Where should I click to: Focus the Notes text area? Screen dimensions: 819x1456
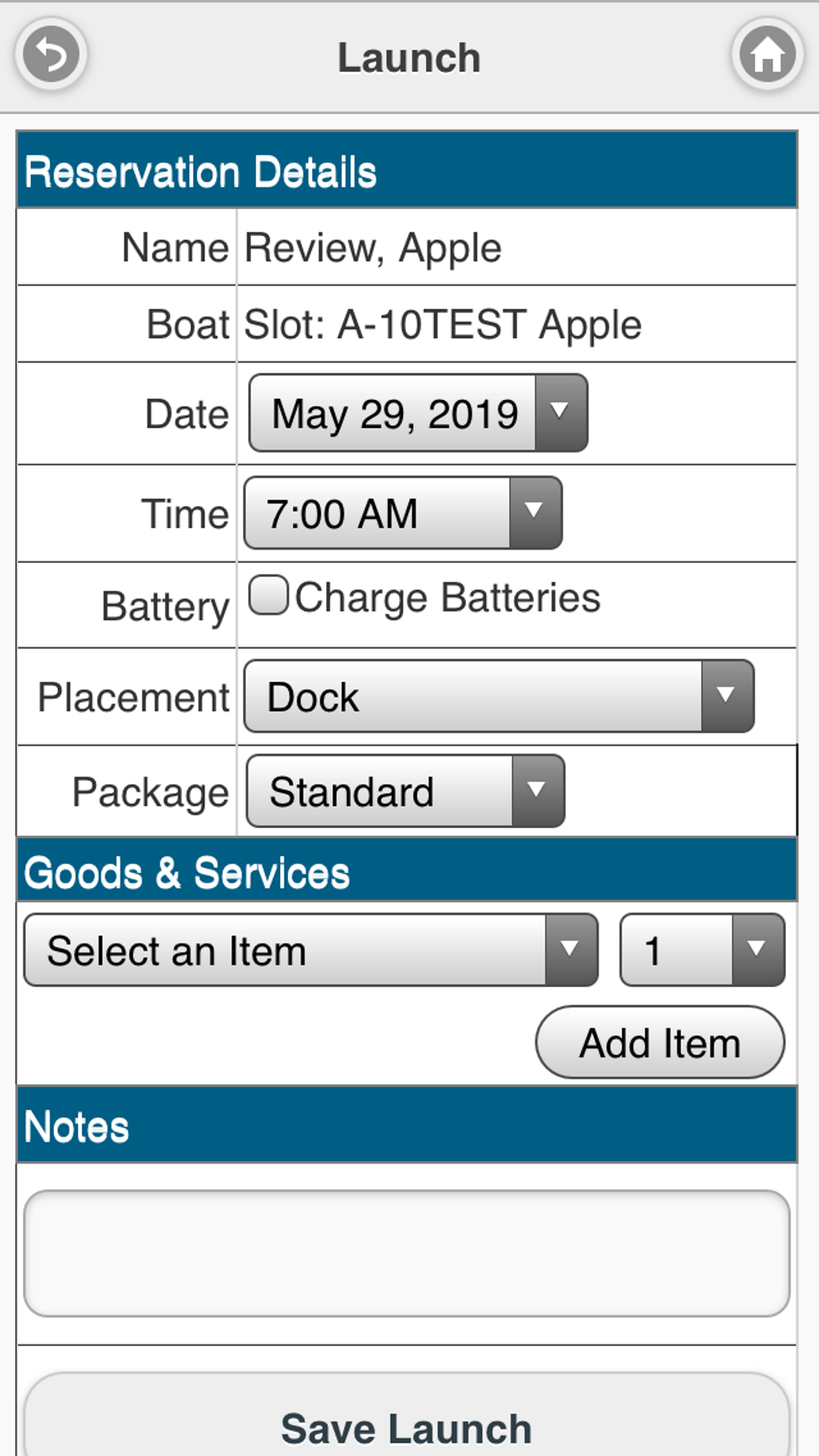(x=407, y=1253)
